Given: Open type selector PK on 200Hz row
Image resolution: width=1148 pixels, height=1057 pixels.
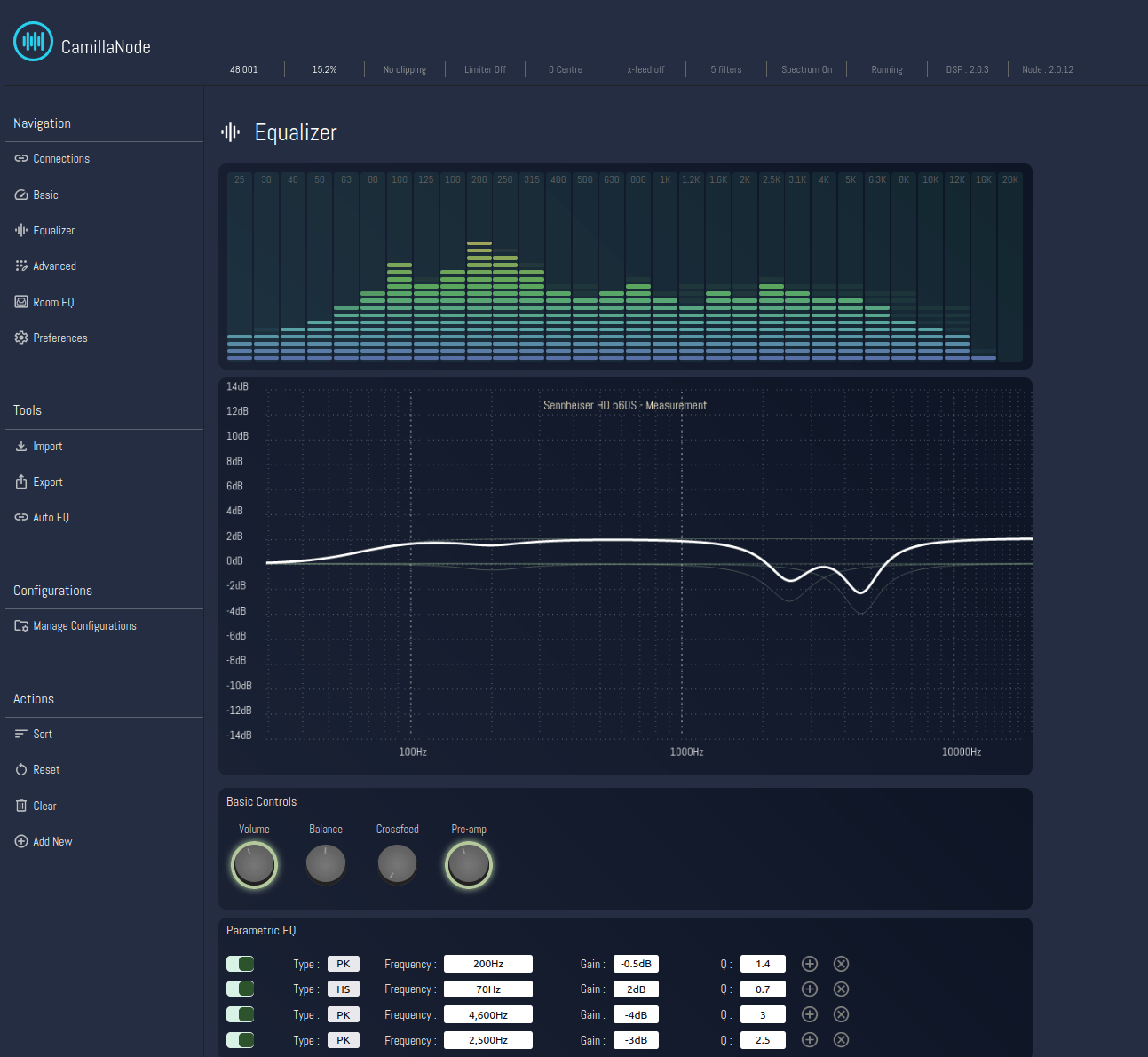Looking at the screenshot, I should 344,964.
